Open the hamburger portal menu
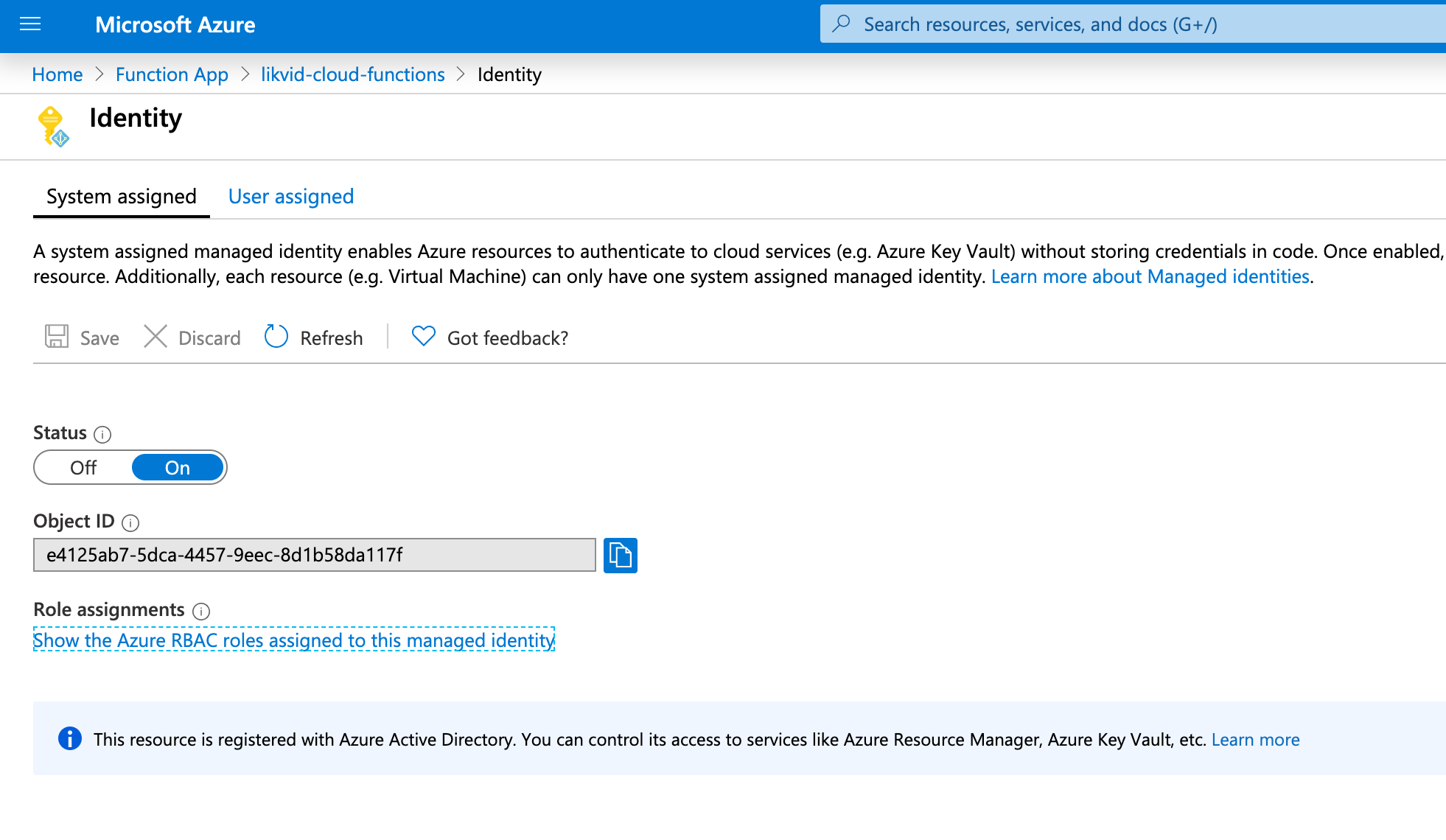 30,24
